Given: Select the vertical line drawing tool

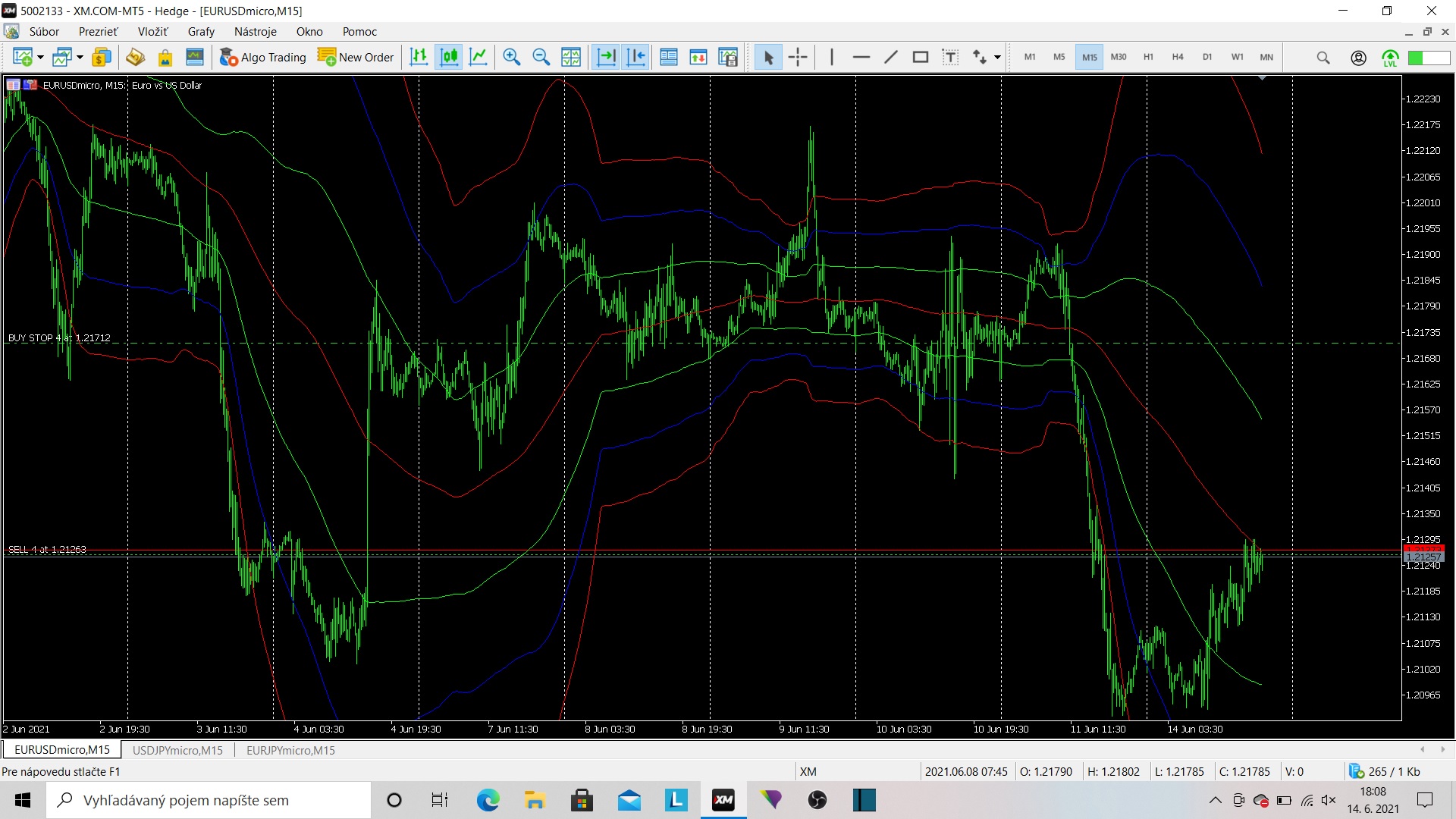Looking at the screenshot, I should pyautogui.click(x=832, y=57).
